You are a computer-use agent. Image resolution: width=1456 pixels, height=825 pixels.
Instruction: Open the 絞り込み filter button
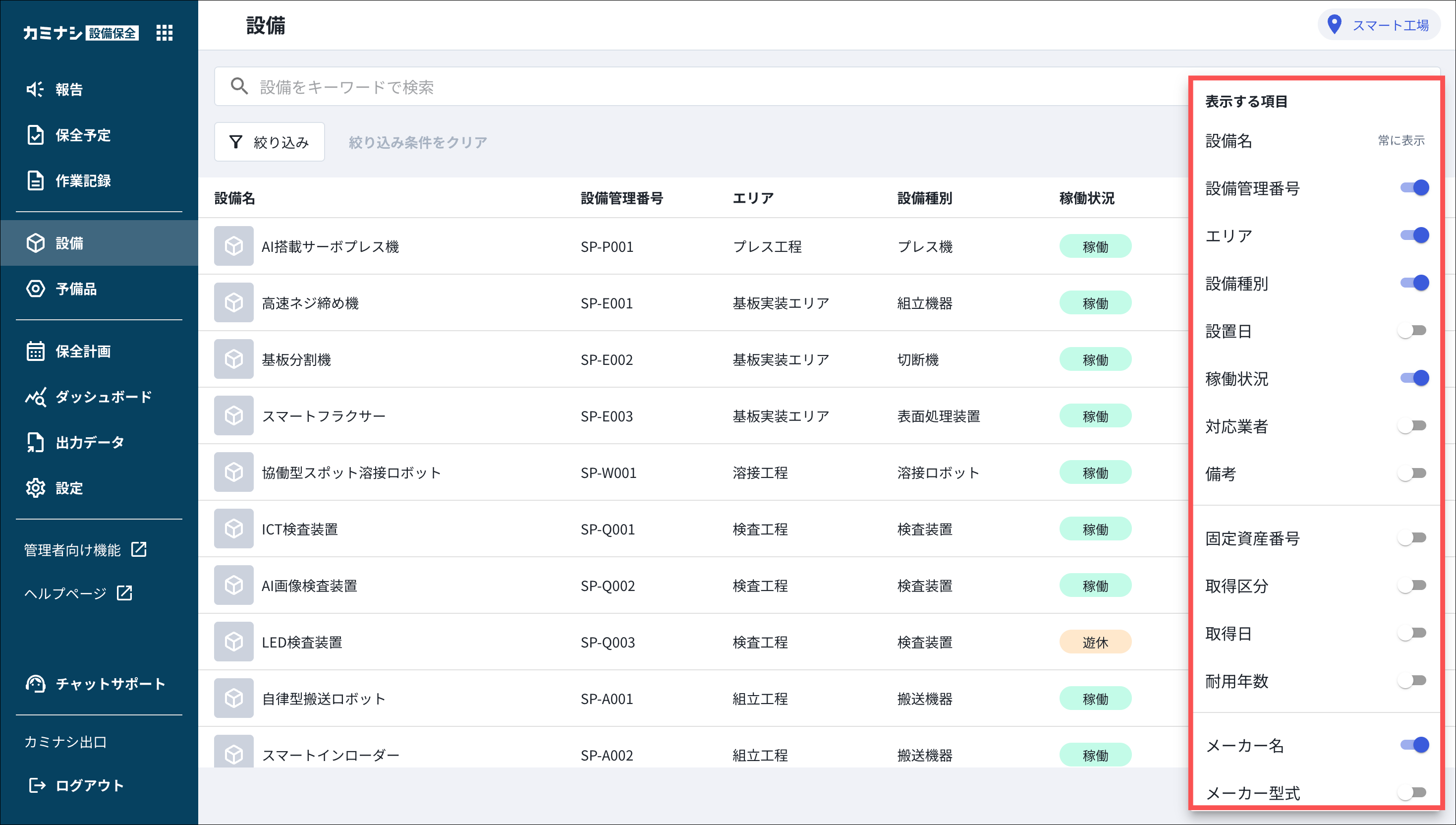point(270,142)
